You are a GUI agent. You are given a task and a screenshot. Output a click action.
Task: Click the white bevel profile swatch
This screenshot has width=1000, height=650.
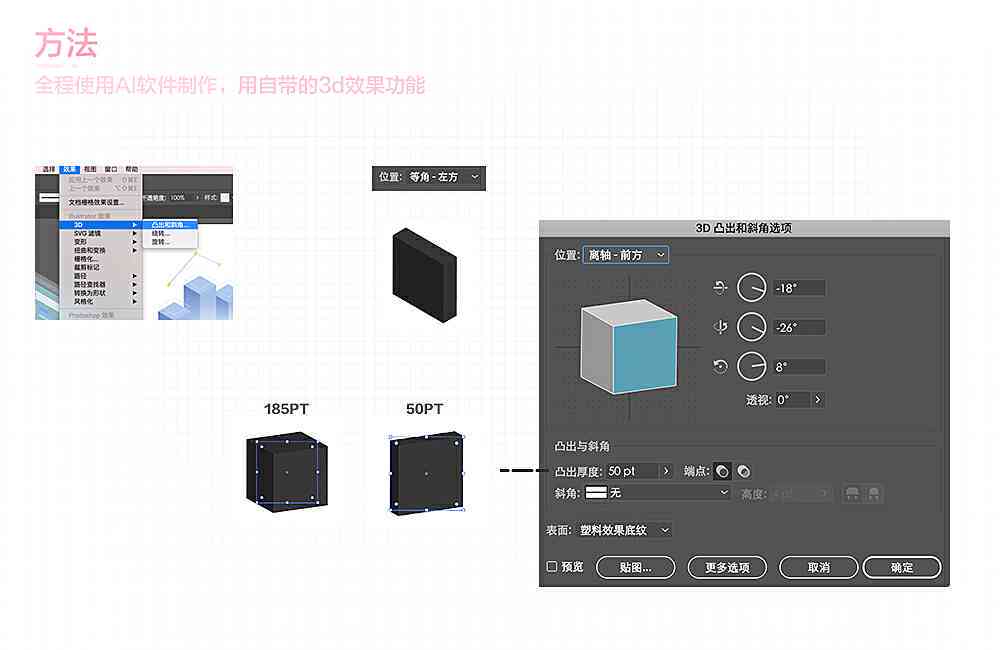(x=596, y=492)
